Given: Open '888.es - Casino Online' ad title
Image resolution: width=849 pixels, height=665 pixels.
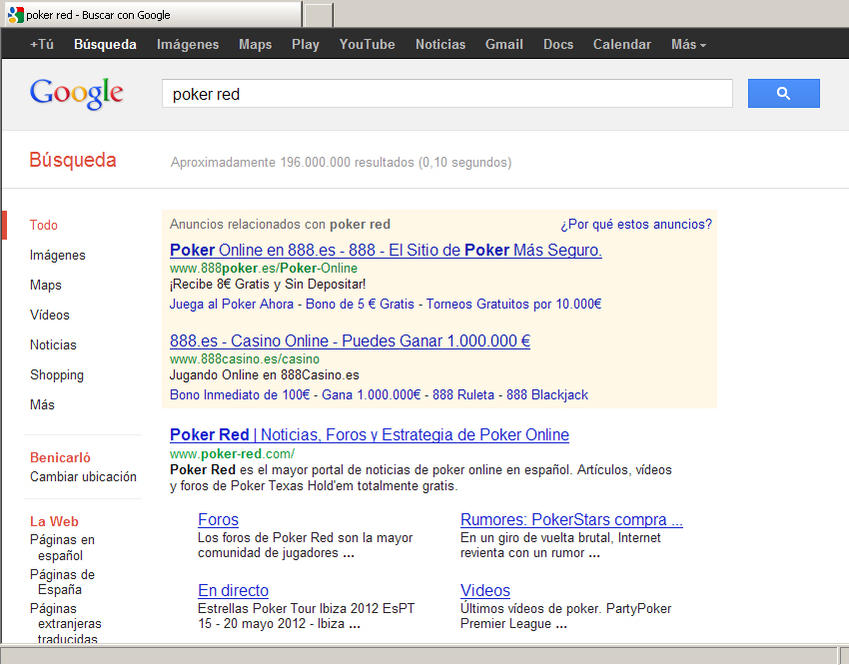Looking at the screenshot, I should coord(350,341).
